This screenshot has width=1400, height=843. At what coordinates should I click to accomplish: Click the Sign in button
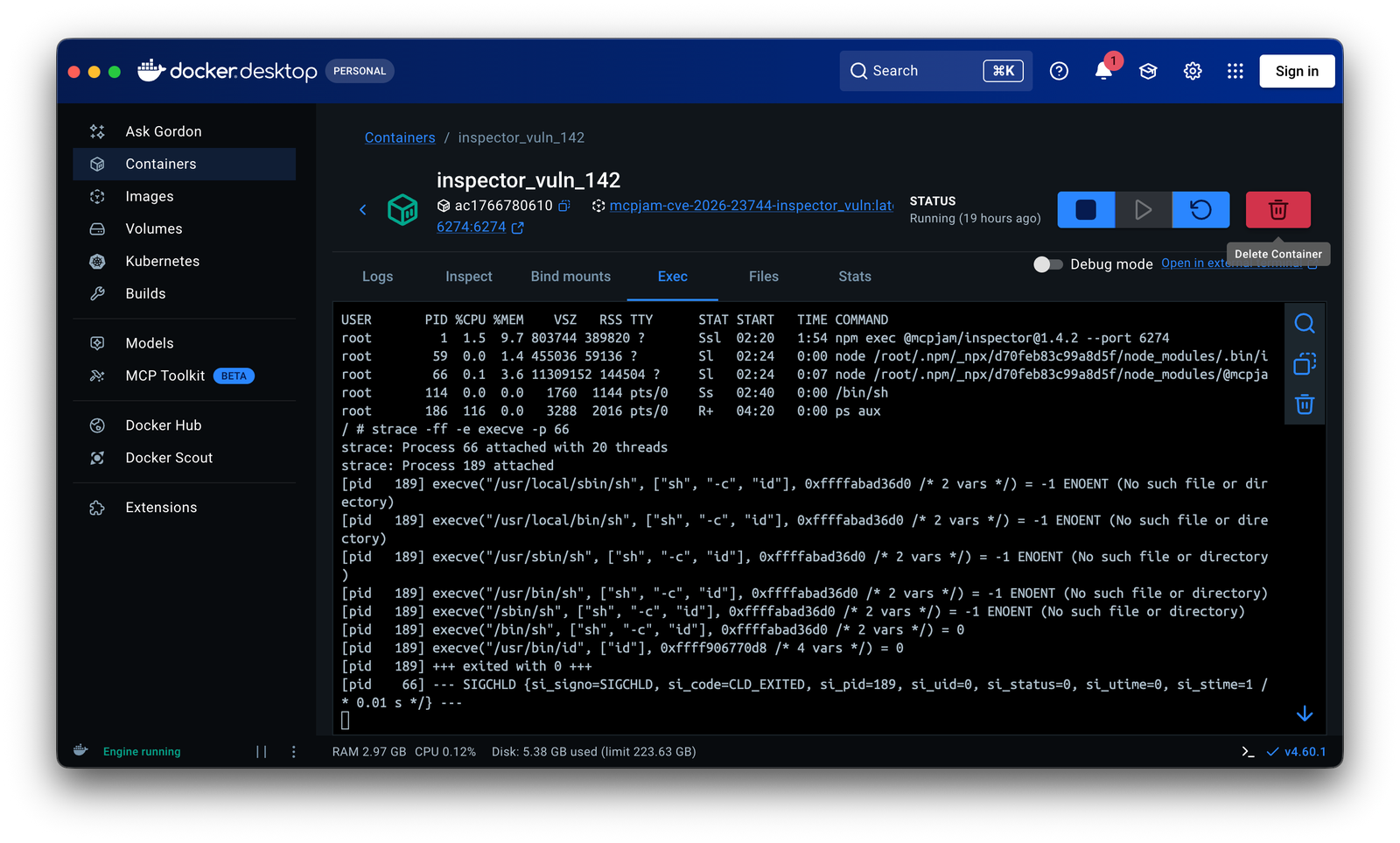pyautogui.click(x=1297, y=71)
